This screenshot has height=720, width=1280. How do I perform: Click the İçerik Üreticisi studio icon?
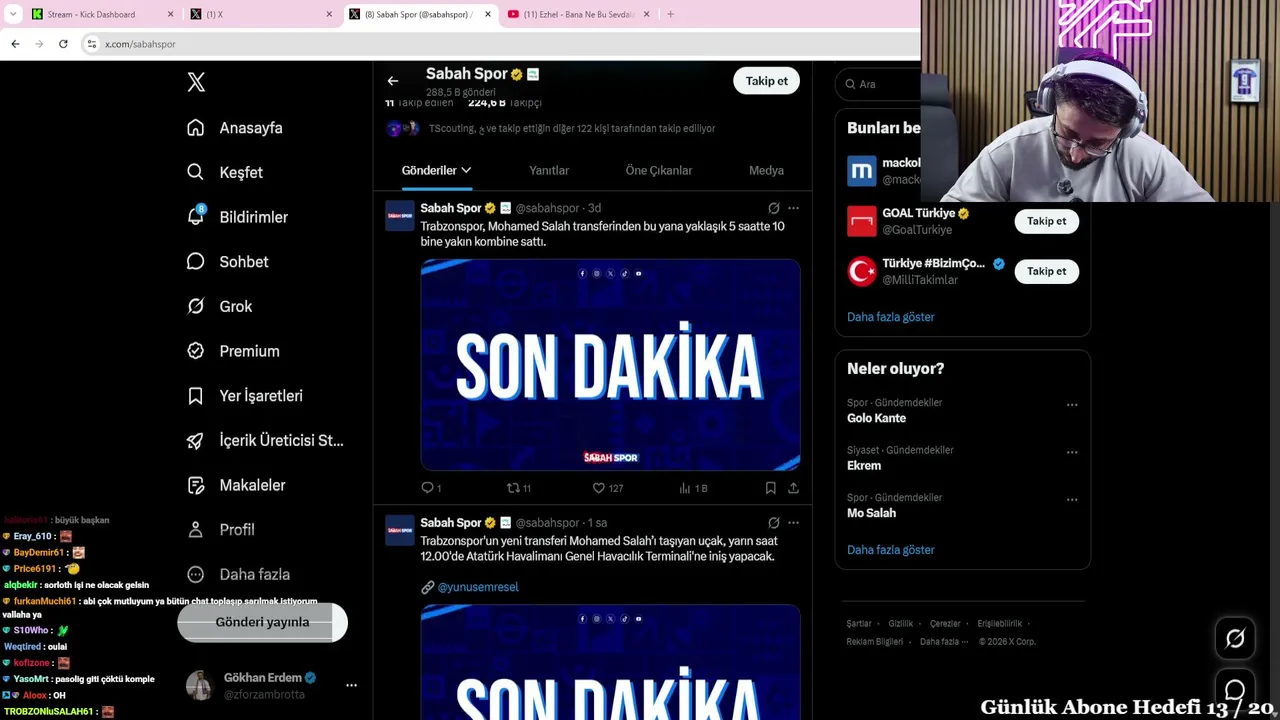196,440
